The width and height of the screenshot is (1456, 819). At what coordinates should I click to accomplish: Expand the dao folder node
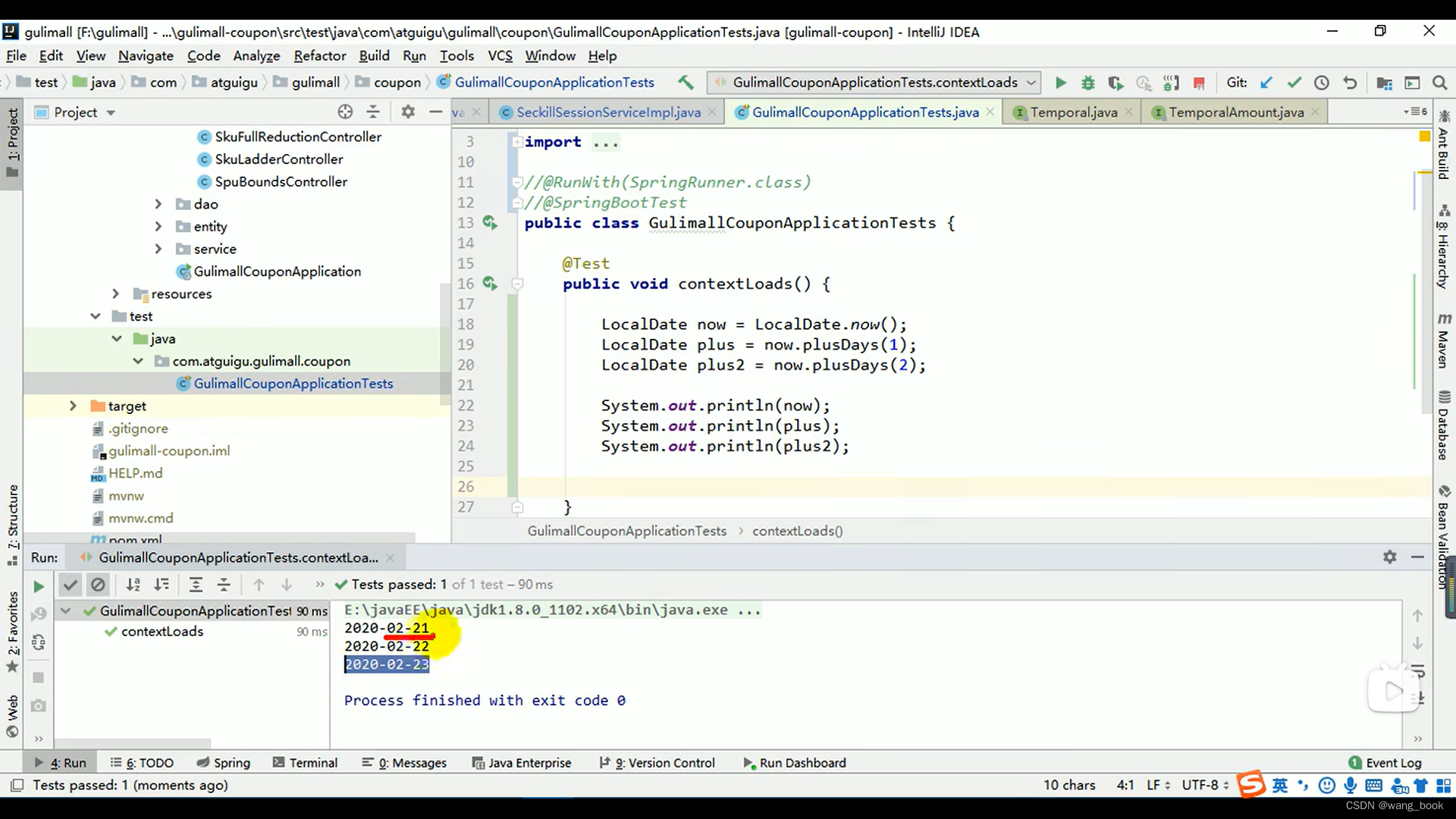coord(158,204)
